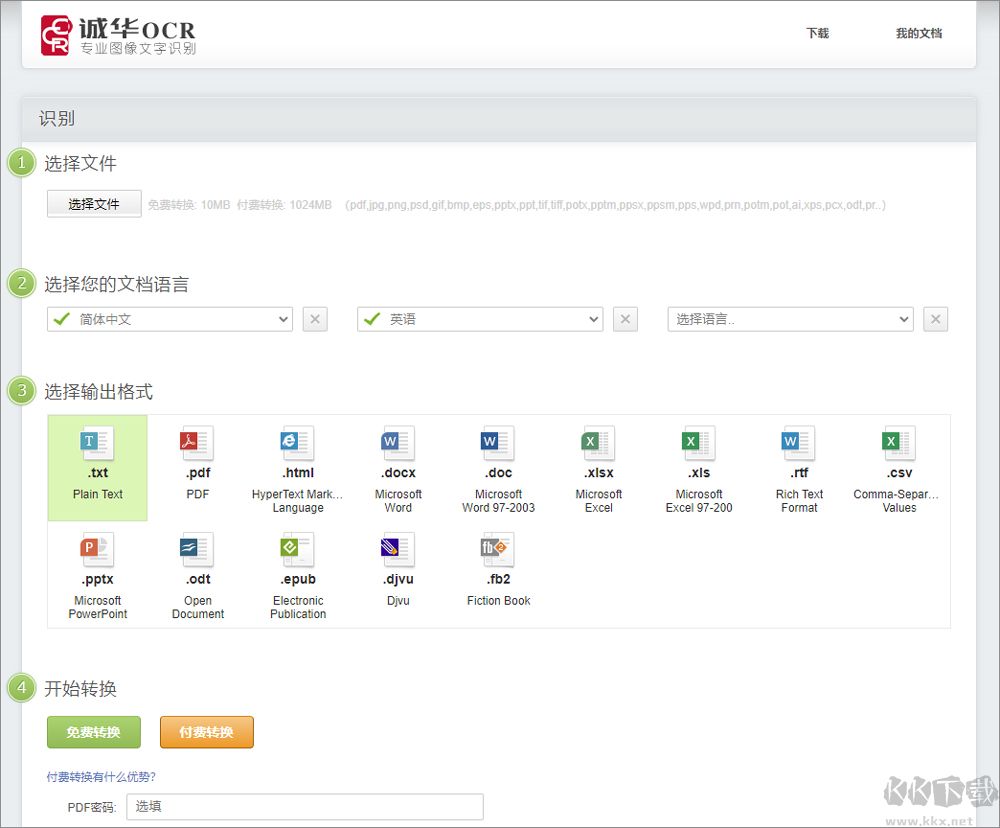The image size is (1000, 828).
Task: Select the .fb2 Fiction Book icon
Action: click(x=497, y=550)
